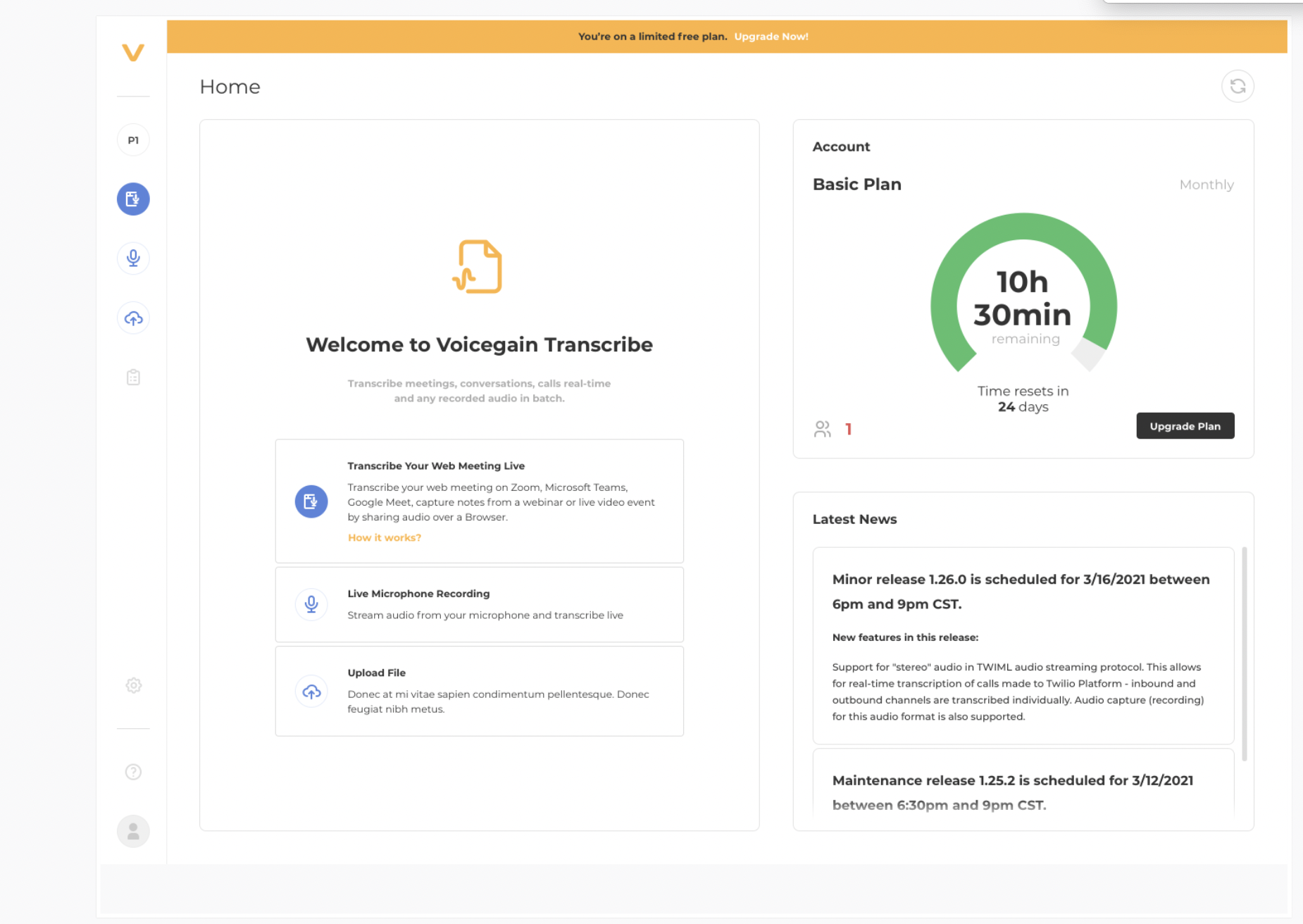Click the Account heading
The image size is (1303, 924).
(x=841, y=146)
